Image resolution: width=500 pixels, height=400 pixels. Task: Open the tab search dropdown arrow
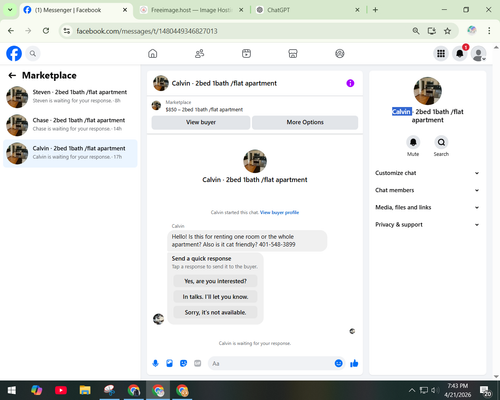(10, 10)
